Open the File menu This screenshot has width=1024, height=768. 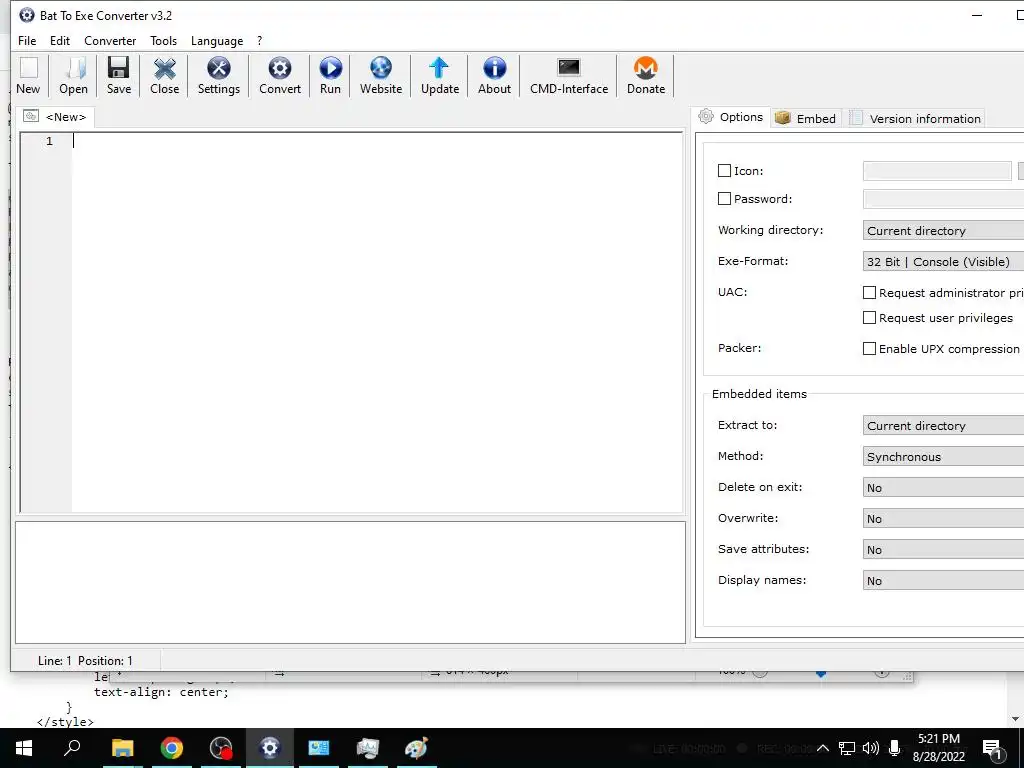[27, 40]
